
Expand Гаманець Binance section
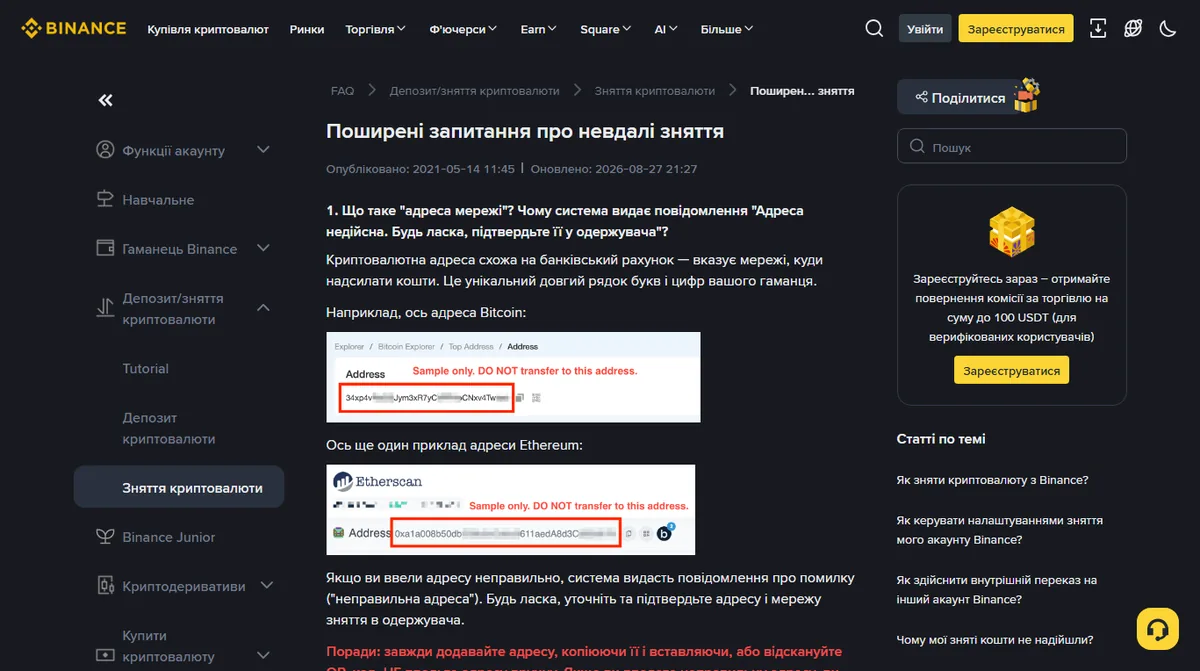(x=264, y=248)
